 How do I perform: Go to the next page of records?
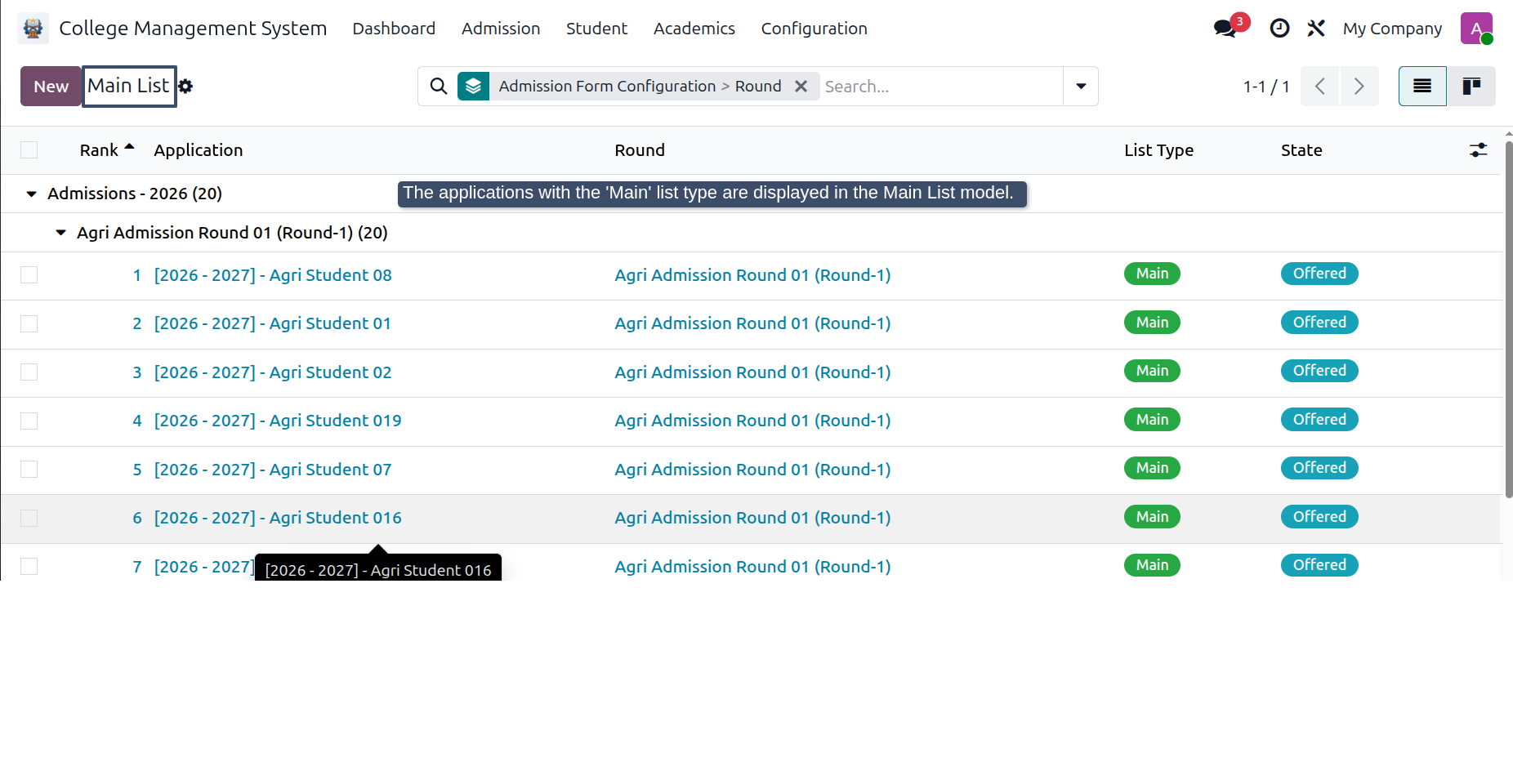click(1359, 87)
